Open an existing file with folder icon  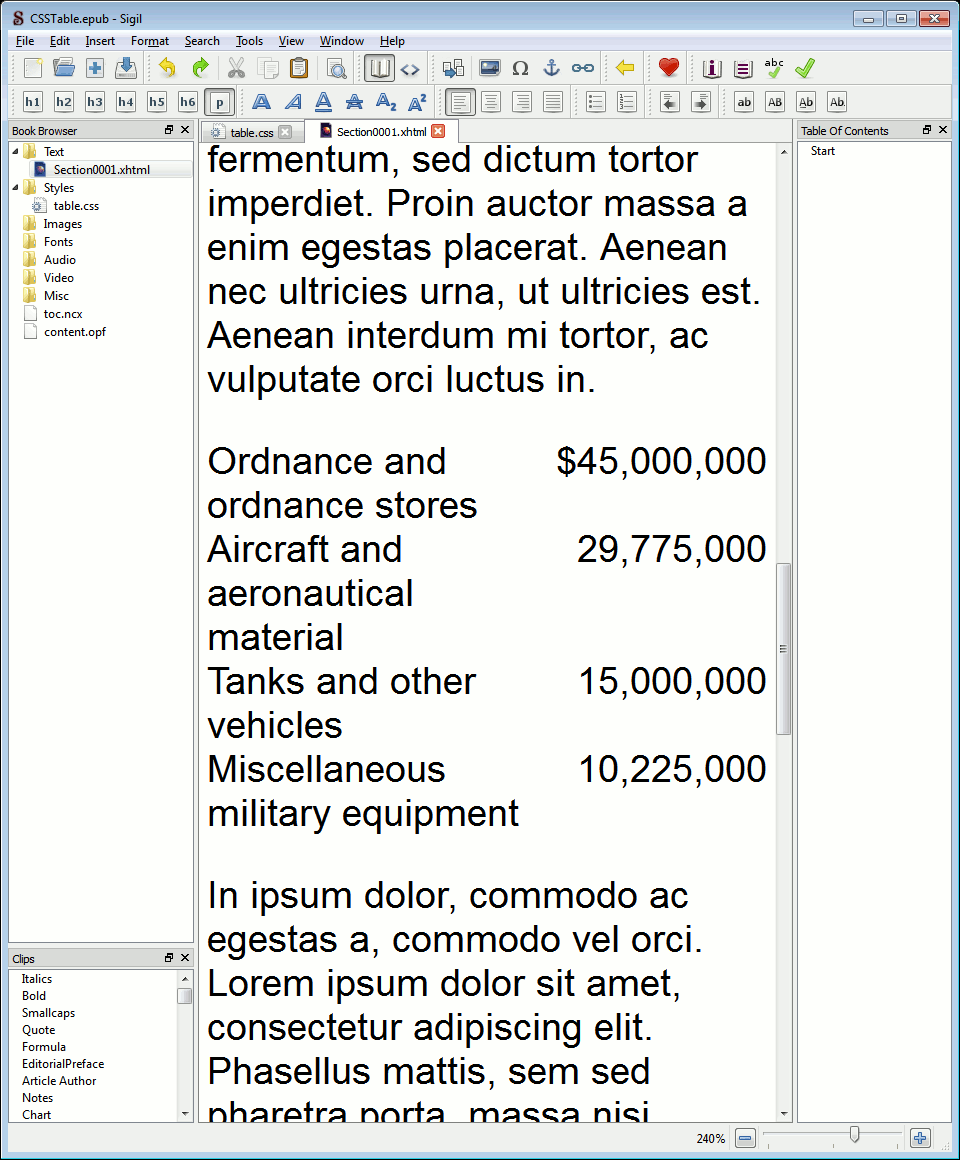(64, 68)
